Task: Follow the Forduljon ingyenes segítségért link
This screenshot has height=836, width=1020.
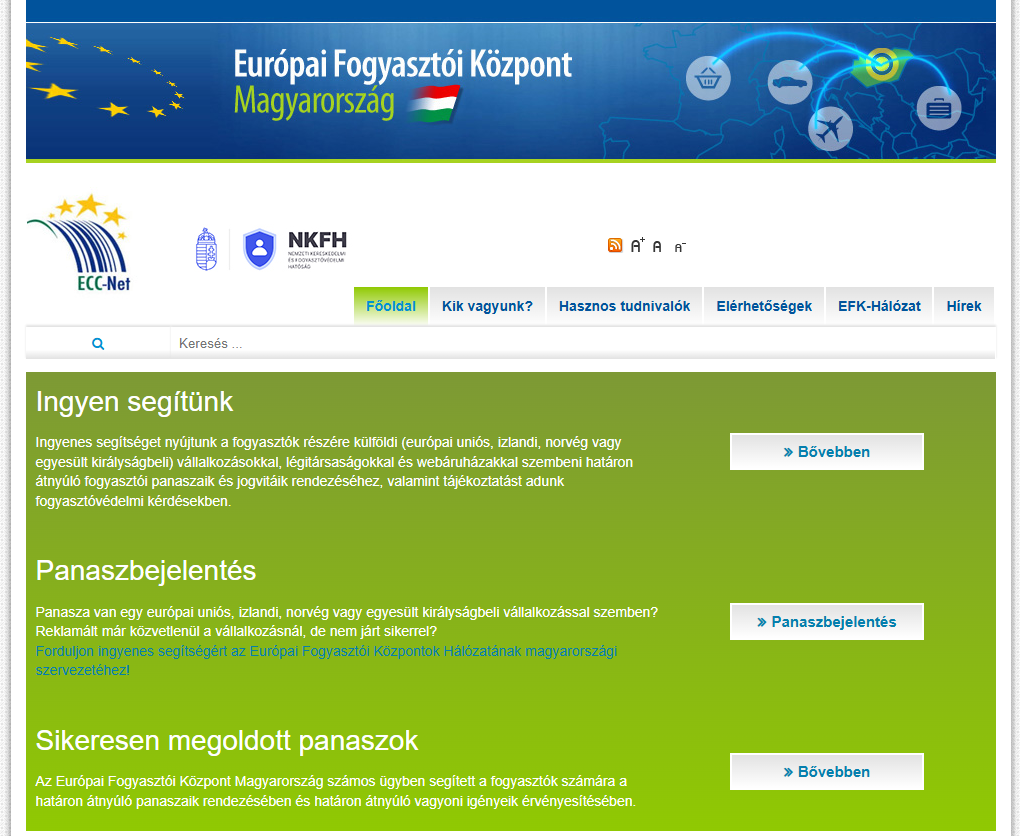Action: (326, 660)
